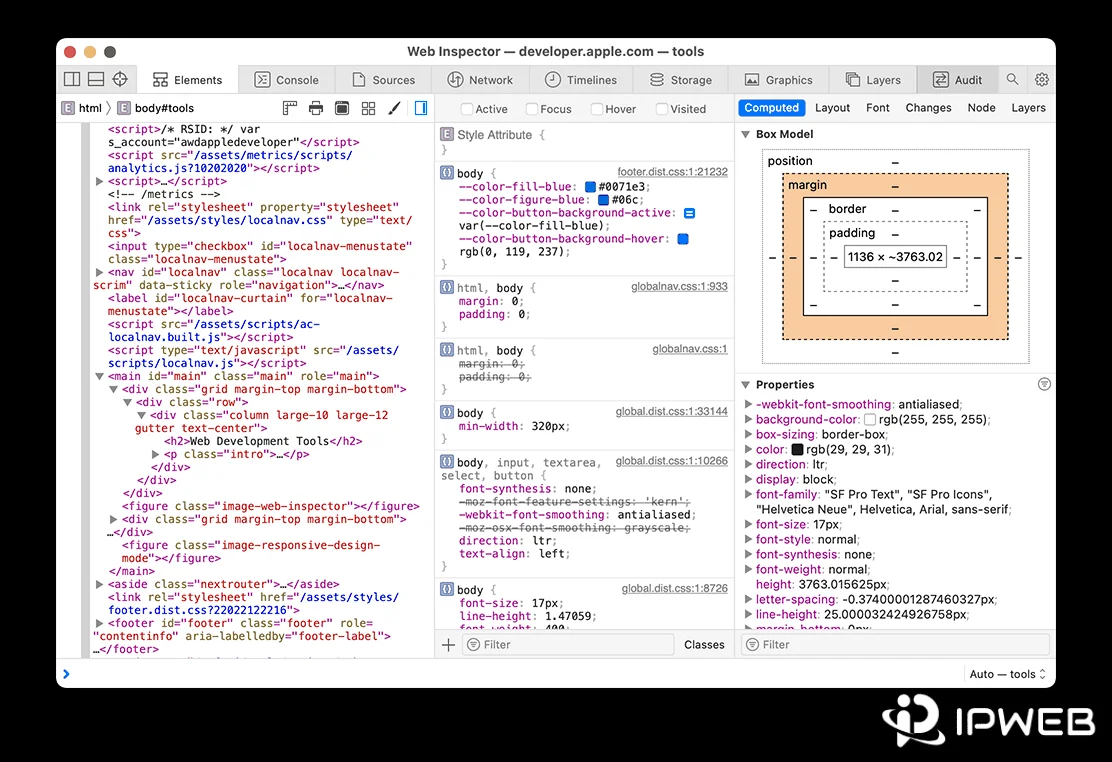This screenshot has height=762, width=1112.
Task: Select the Font sidebar panel
Action: pos(877,108)
